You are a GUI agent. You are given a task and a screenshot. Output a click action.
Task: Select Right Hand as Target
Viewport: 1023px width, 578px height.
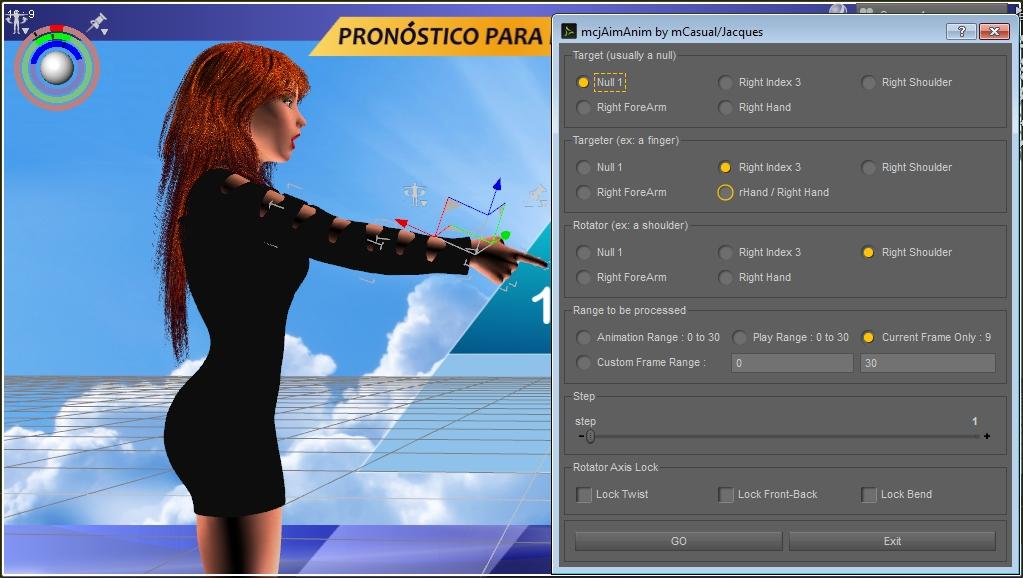point(725,107)
